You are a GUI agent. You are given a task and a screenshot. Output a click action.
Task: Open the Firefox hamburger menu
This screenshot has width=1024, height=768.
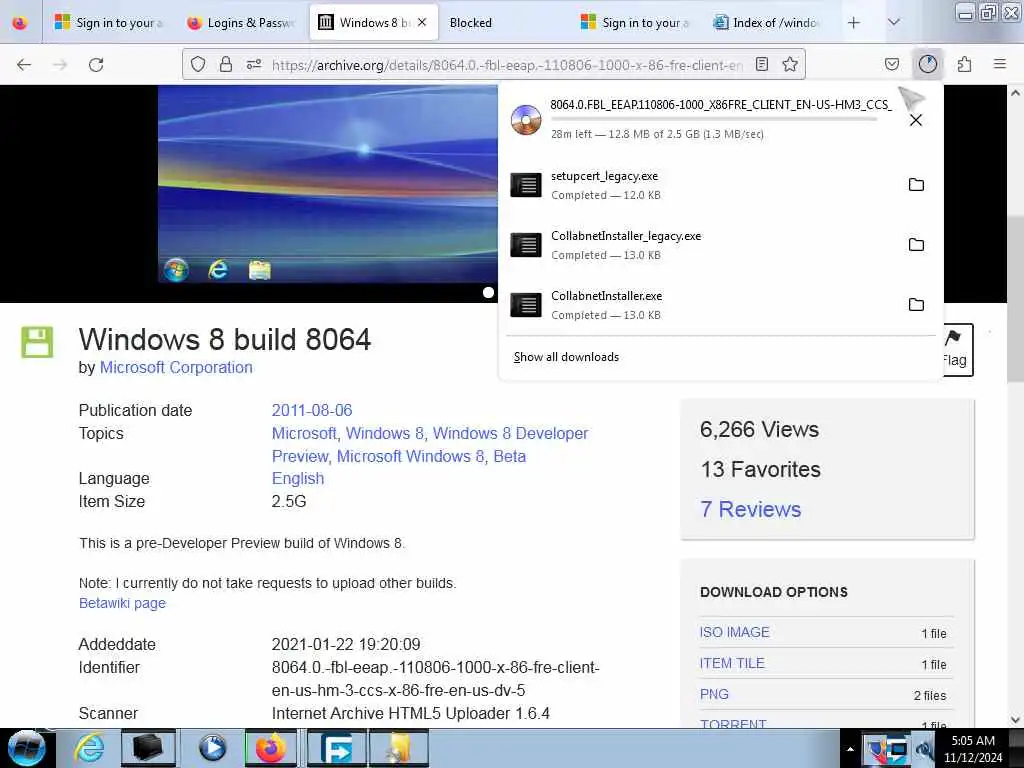1000,64
